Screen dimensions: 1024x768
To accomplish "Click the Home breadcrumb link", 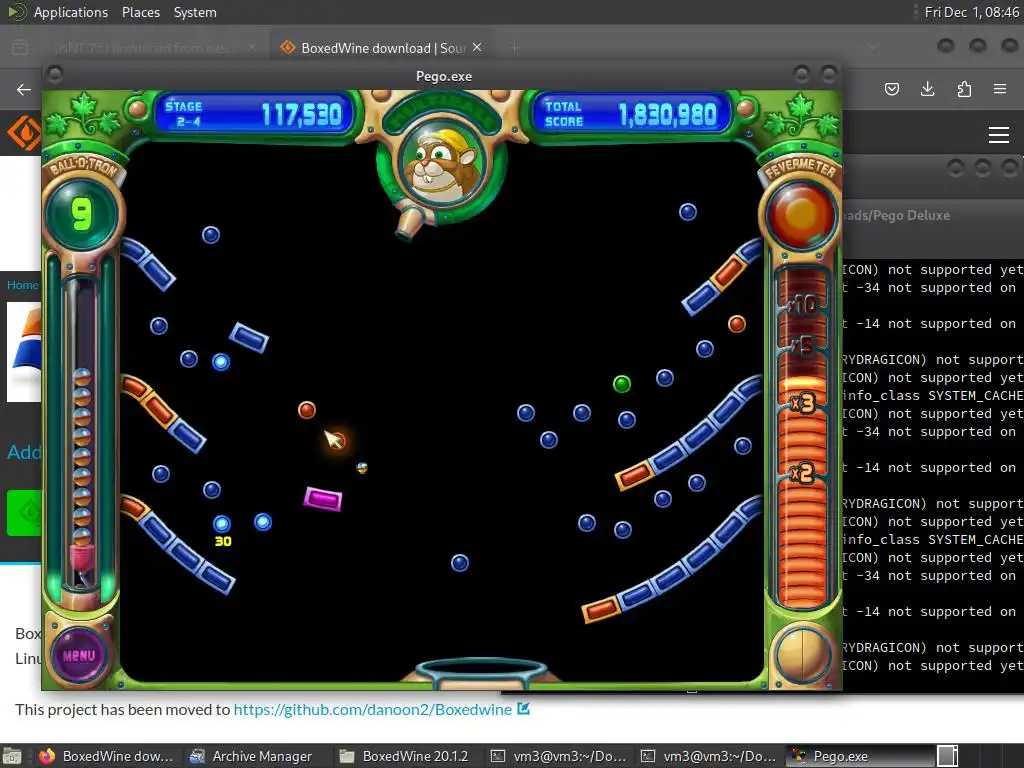I will tap(22, 285).
